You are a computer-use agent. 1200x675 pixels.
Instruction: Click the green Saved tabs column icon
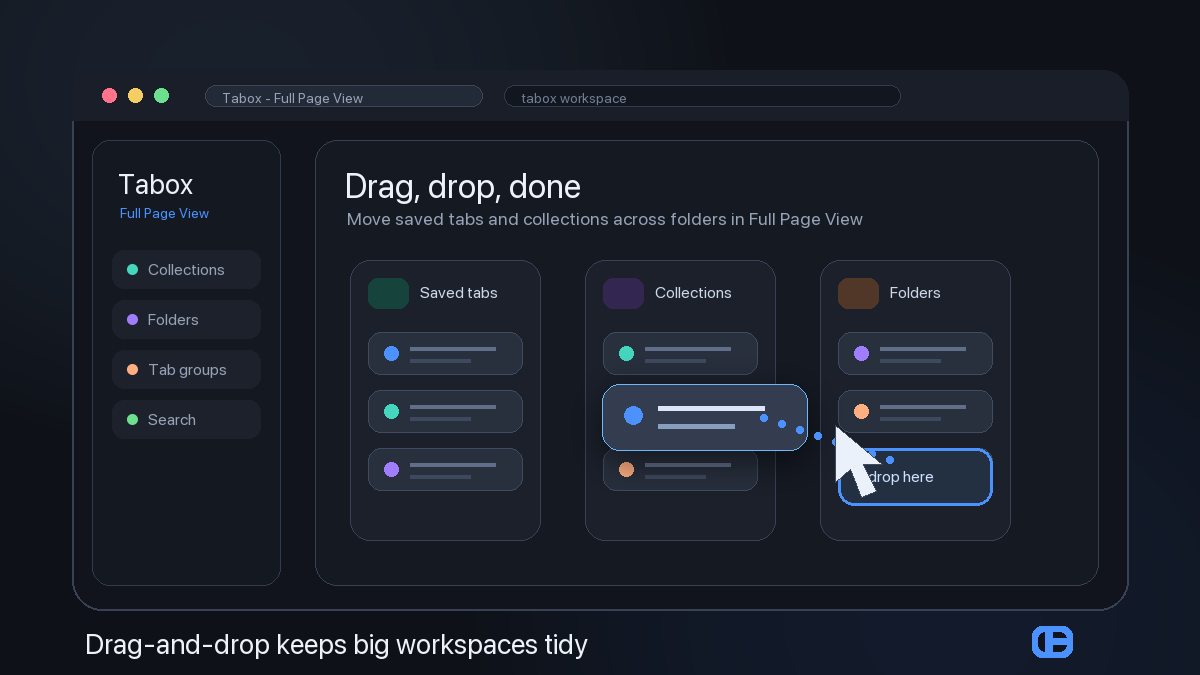pos(388,293)
